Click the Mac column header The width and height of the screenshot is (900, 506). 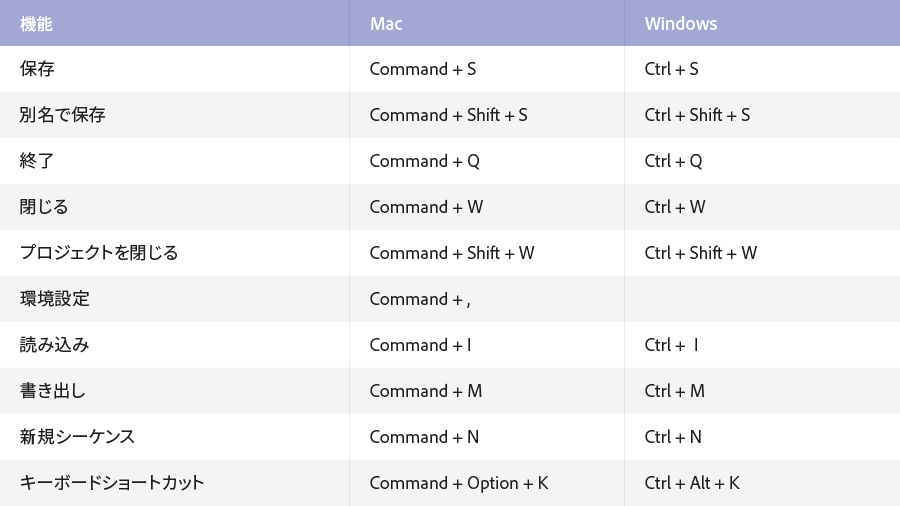386,23
